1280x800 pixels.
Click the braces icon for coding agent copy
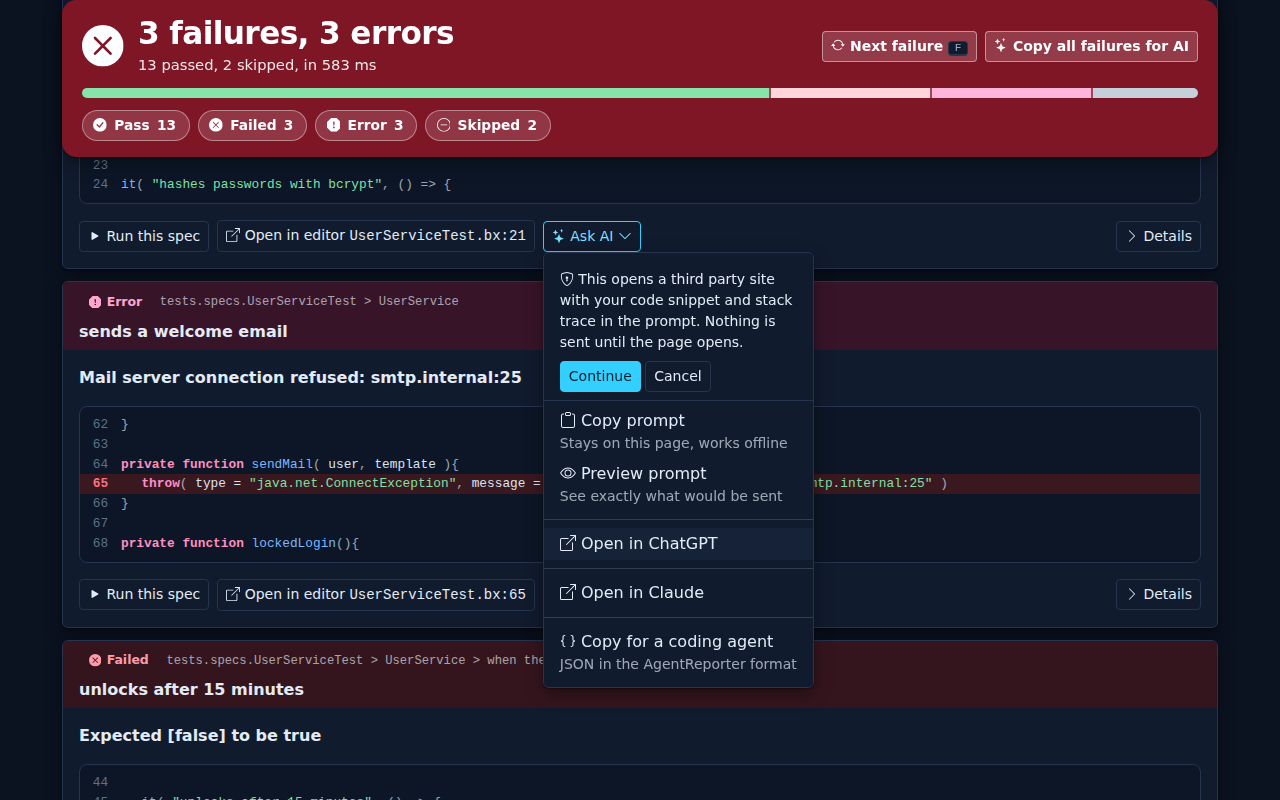coord(568,641)
